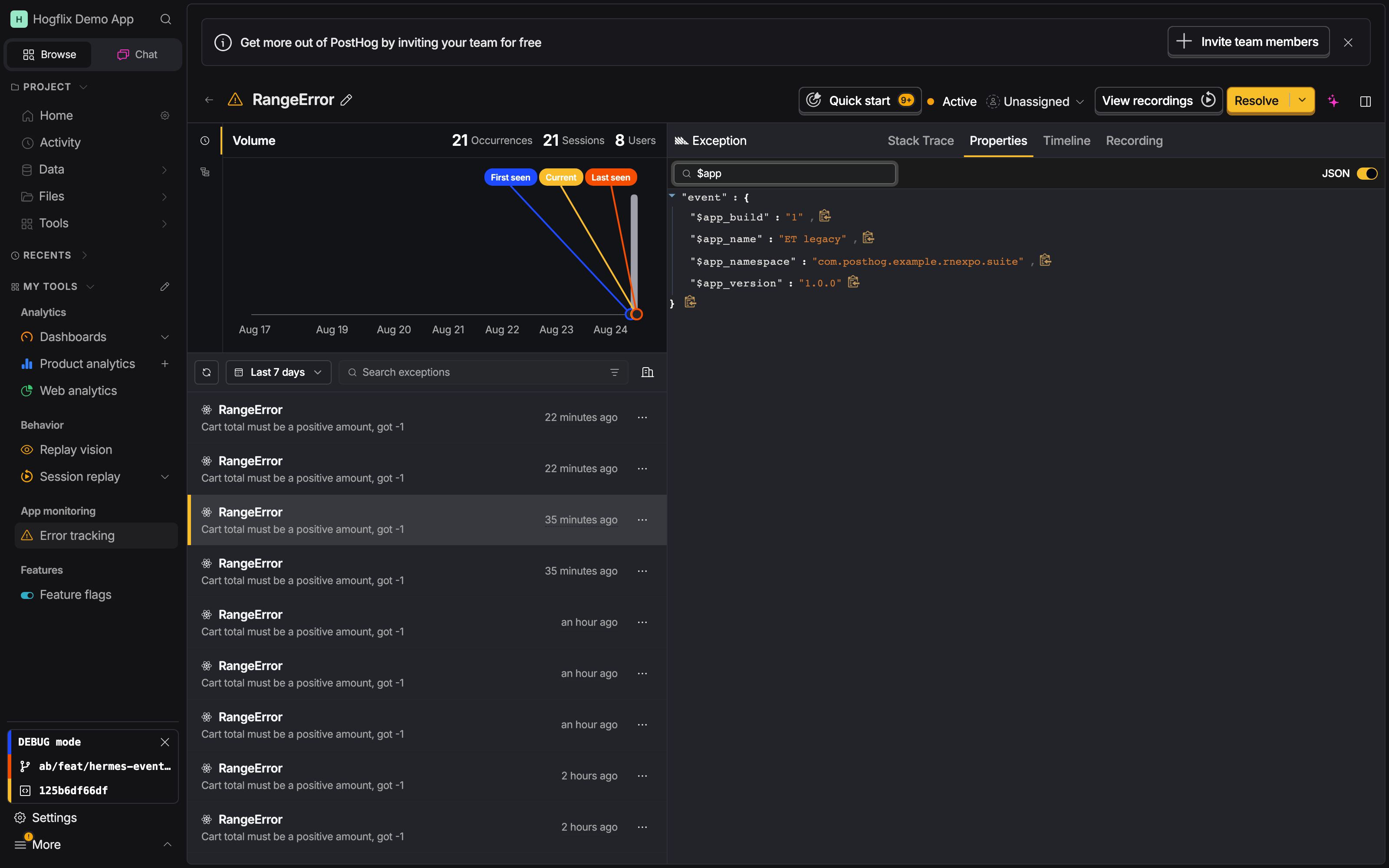This screenshot has width=1389, height=868.
Task: Open the Resolve button dropdown arrow
Action: coord(1302,100)
